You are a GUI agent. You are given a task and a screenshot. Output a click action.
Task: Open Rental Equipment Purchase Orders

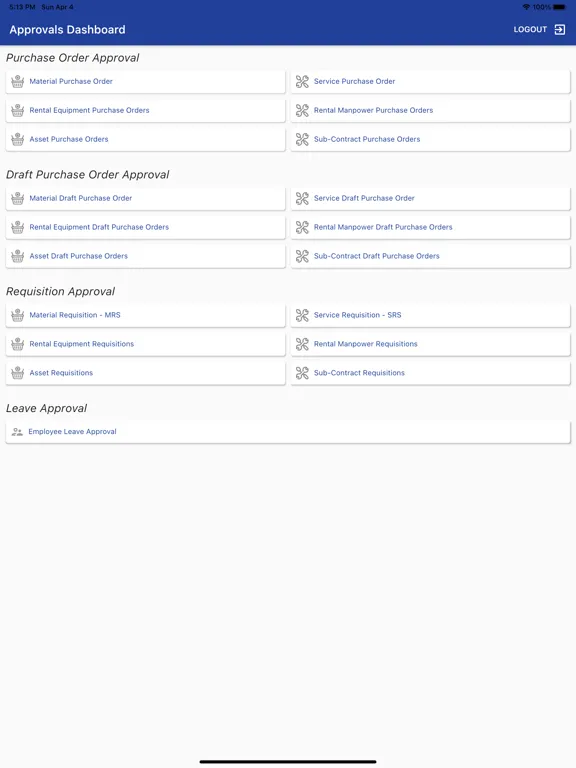(x=145, y=111)
